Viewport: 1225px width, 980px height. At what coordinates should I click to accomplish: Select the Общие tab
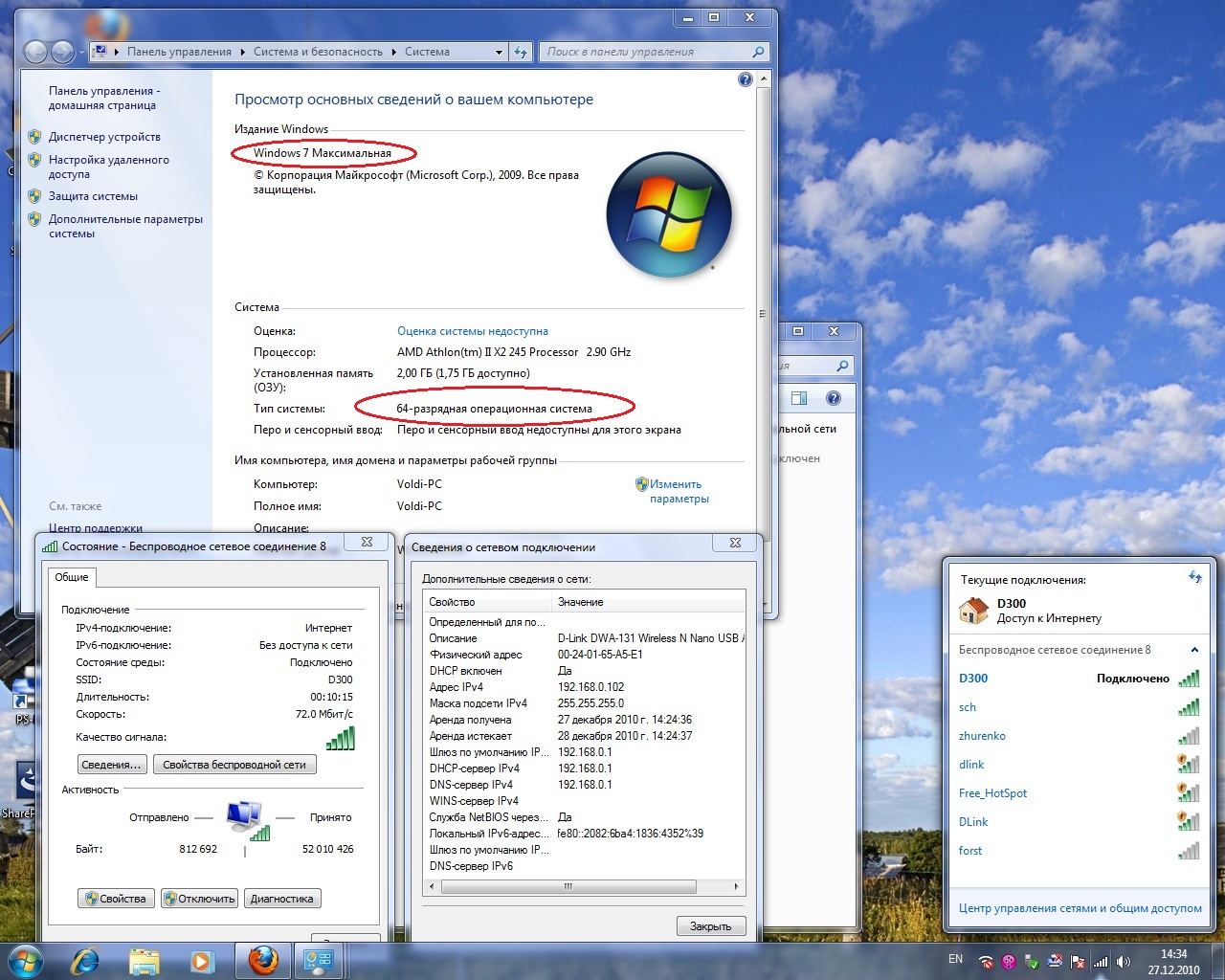pyautogui.click(x=72, y=577)
